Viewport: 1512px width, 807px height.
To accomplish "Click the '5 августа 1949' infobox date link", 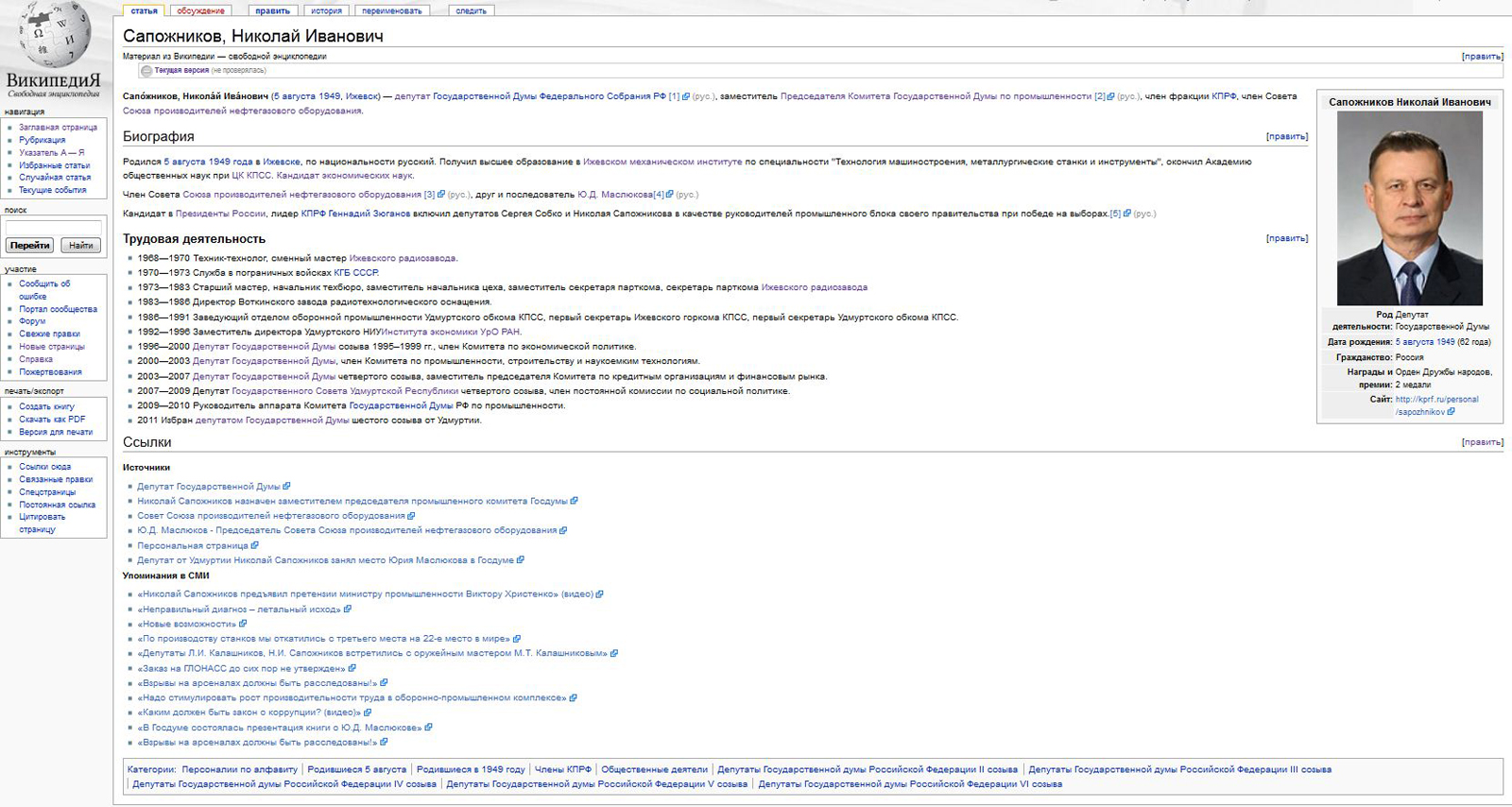I will (x=1425, y=342).
